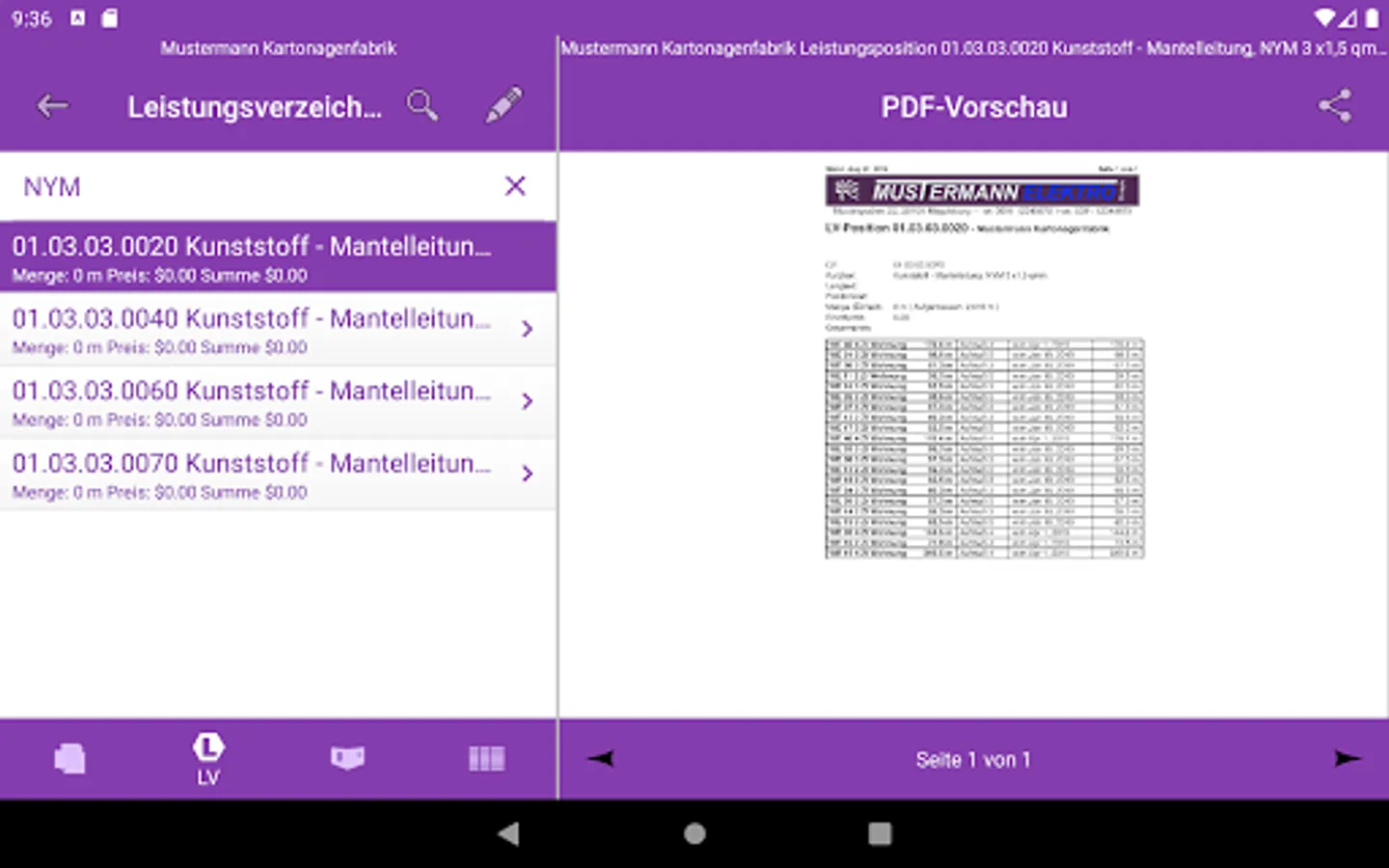1389x868 pixels.
Task: Expand chevron of the 01.03.03.0060 row
Action: (x=527, y=401)
